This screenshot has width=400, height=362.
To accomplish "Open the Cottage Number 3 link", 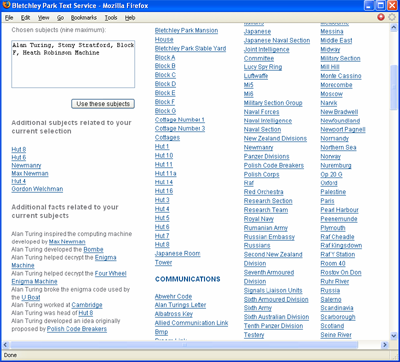I will click(180, 128).
